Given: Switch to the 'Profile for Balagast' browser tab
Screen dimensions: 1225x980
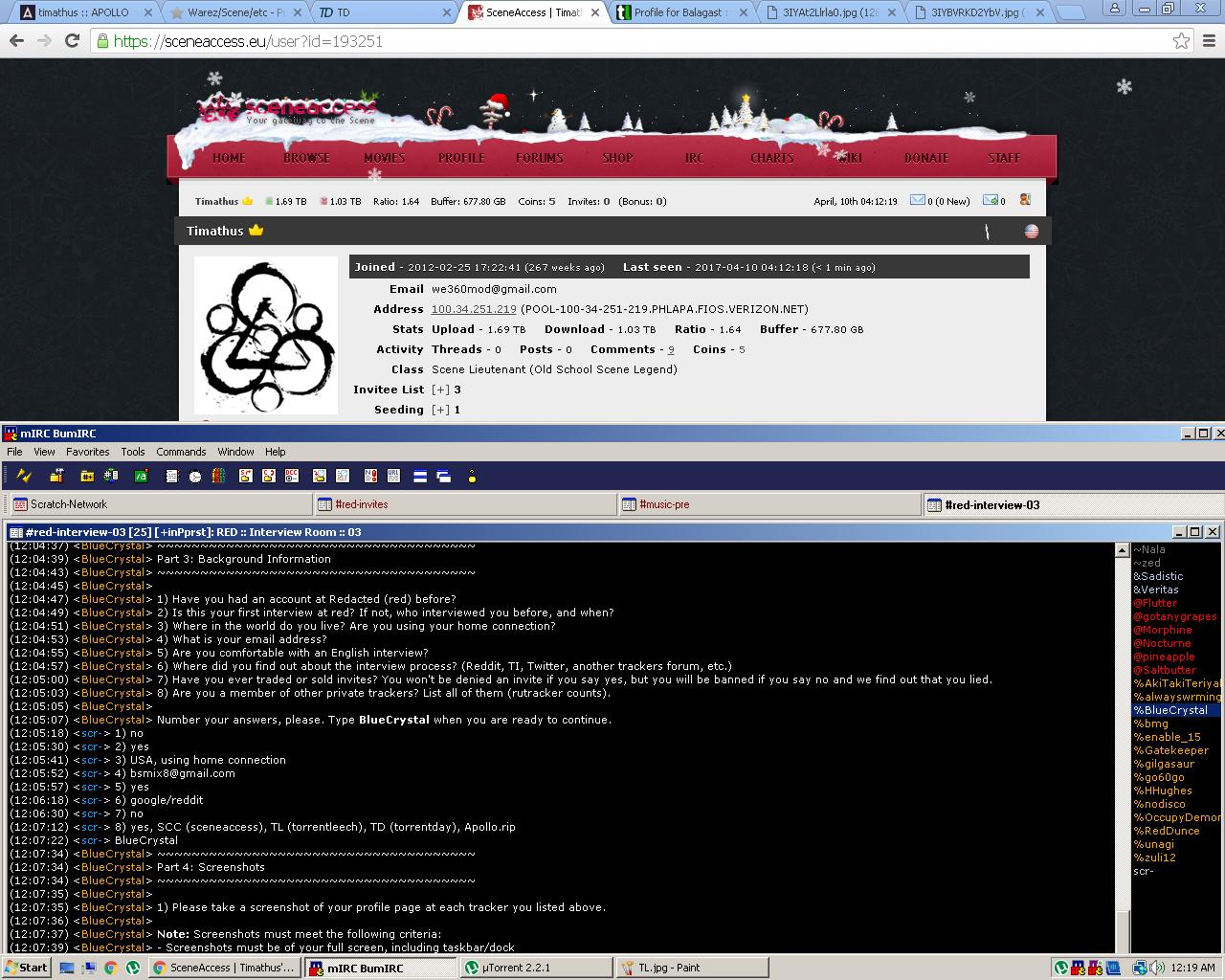Looking at the screenshot, I should 681,12.
